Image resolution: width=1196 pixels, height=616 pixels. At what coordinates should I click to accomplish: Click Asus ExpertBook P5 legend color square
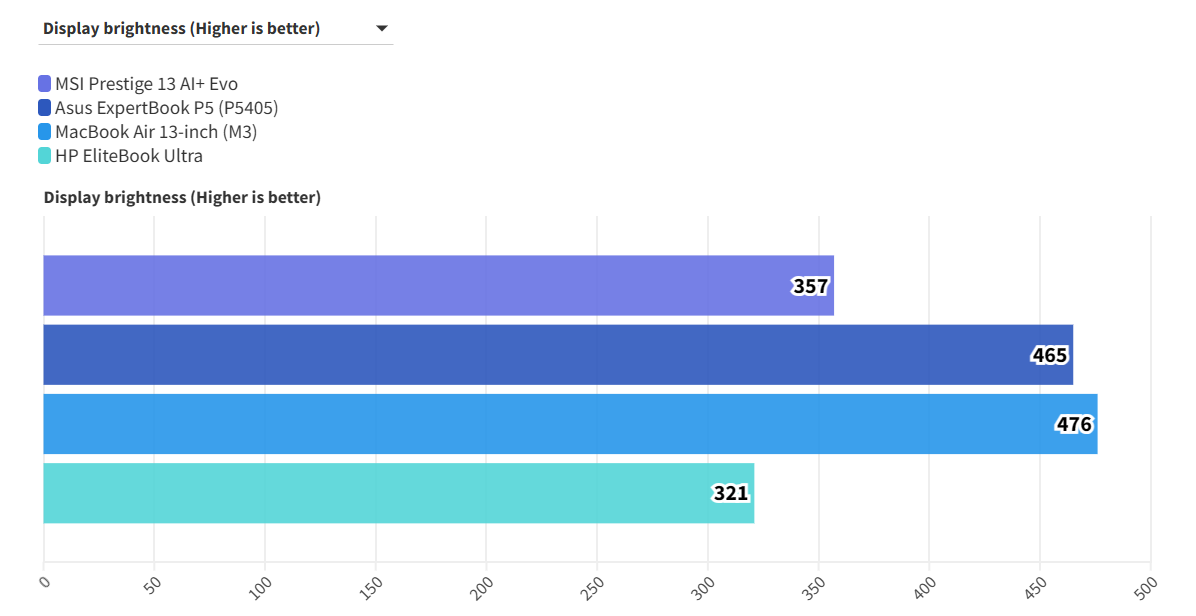tap(45, 108)
